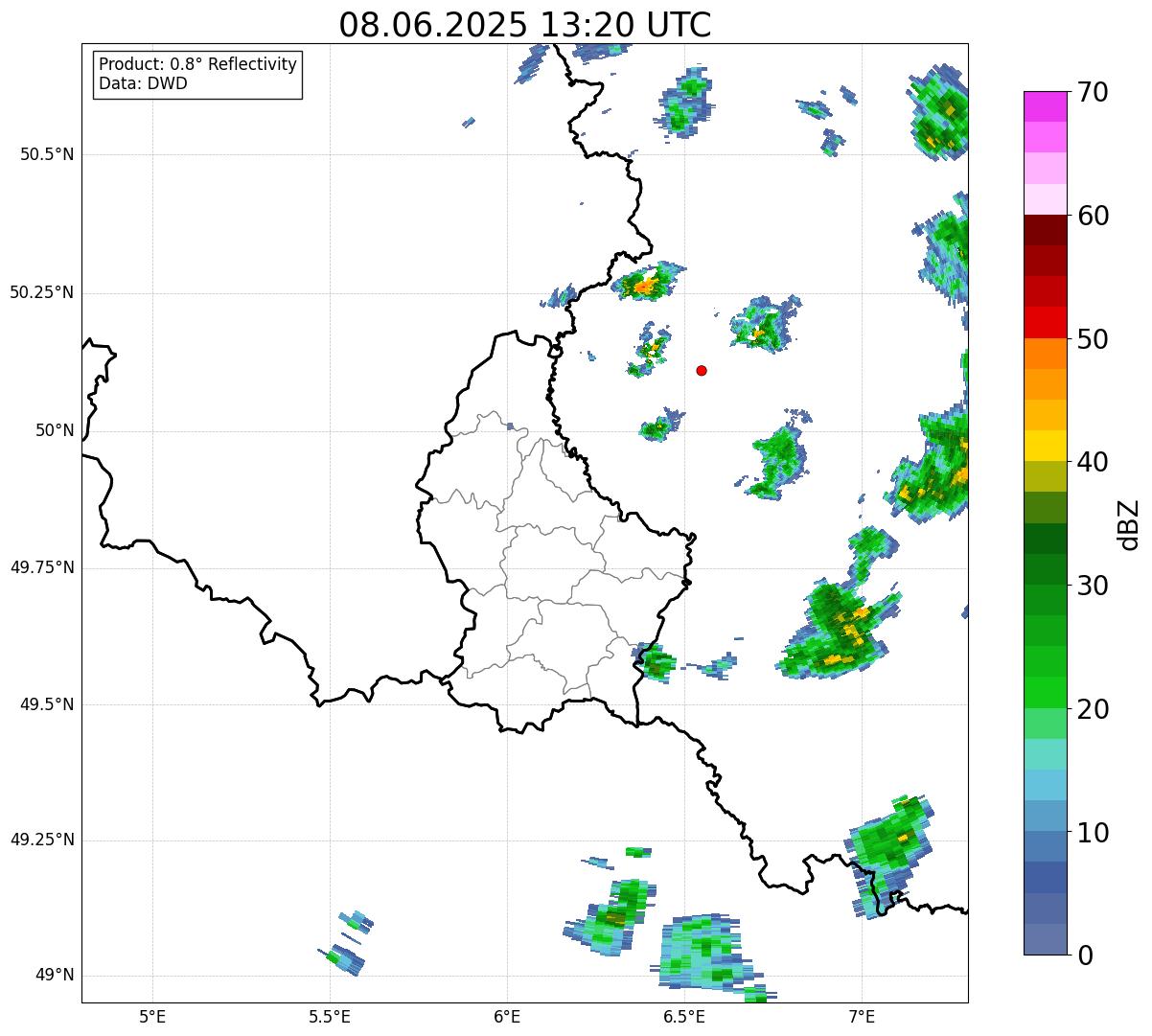The width and height of the screenshot is (1152, 1036).
Task: Click the 49.25°N latitude label
Action: 42,840
